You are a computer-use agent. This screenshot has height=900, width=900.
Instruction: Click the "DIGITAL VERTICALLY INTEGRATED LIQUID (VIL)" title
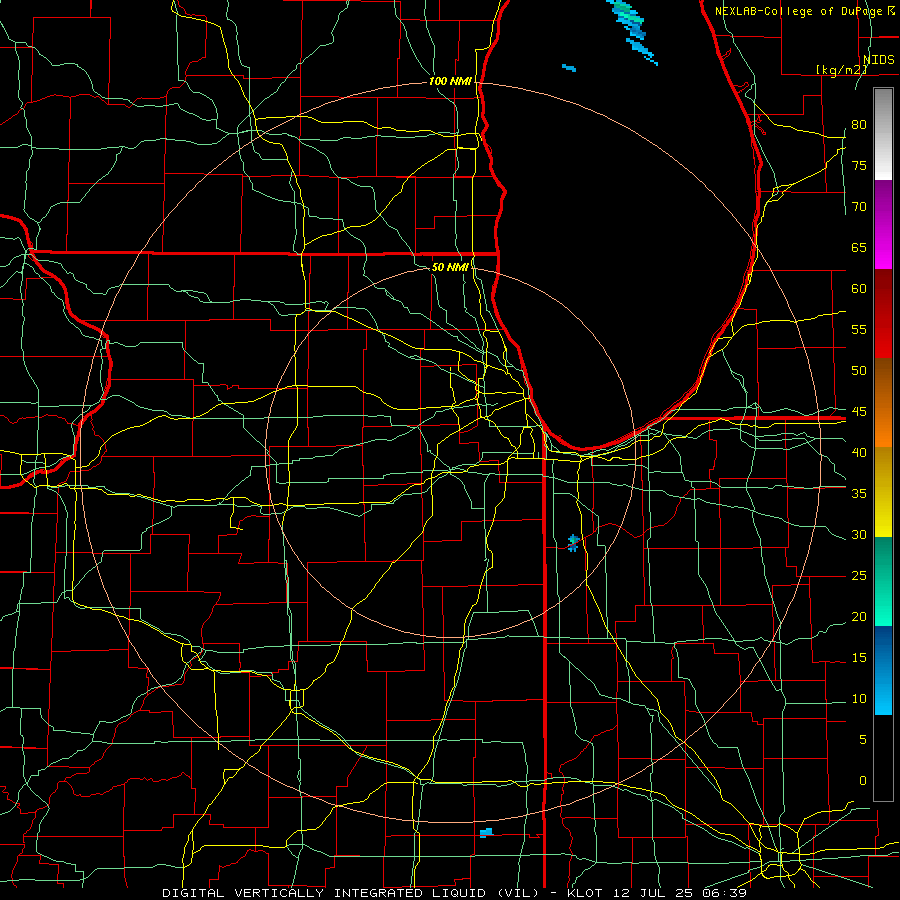click(x=351, y=893)
